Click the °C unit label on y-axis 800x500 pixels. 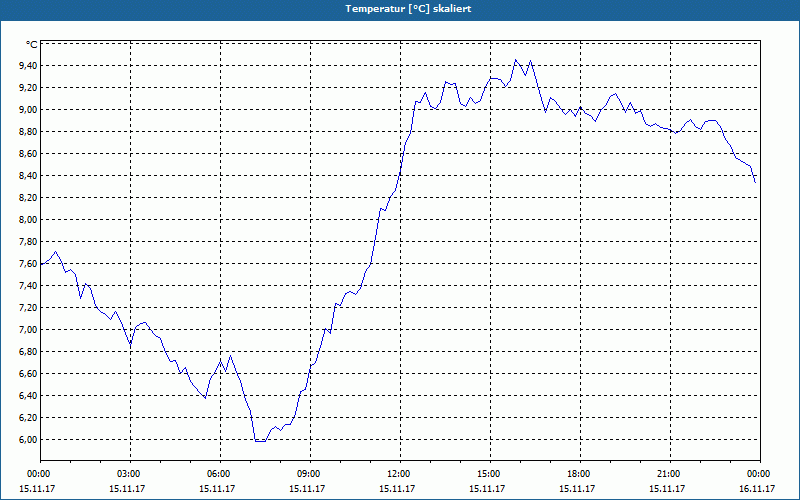32,45
